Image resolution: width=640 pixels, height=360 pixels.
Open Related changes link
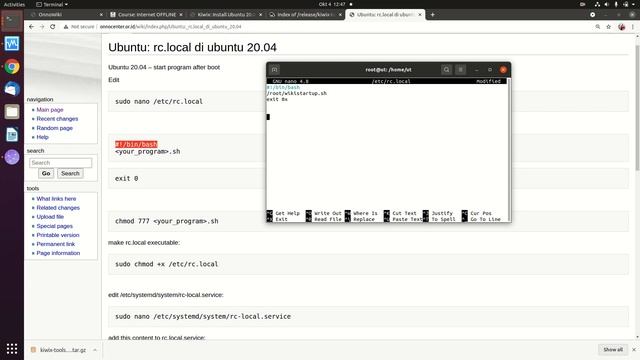pos(58,208)
